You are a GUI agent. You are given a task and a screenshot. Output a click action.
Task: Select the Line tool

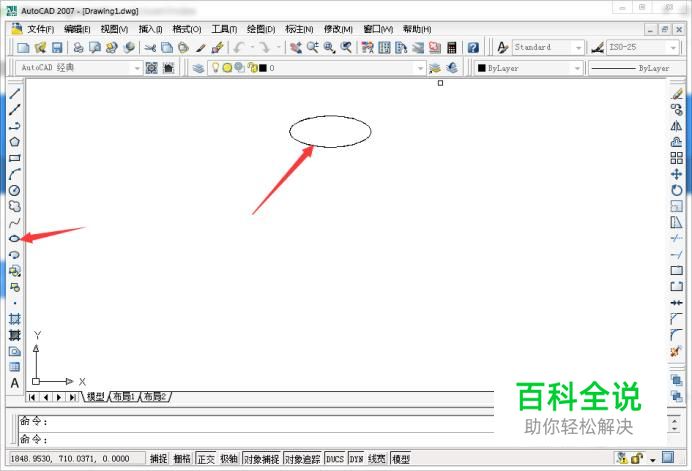[15, 93]
